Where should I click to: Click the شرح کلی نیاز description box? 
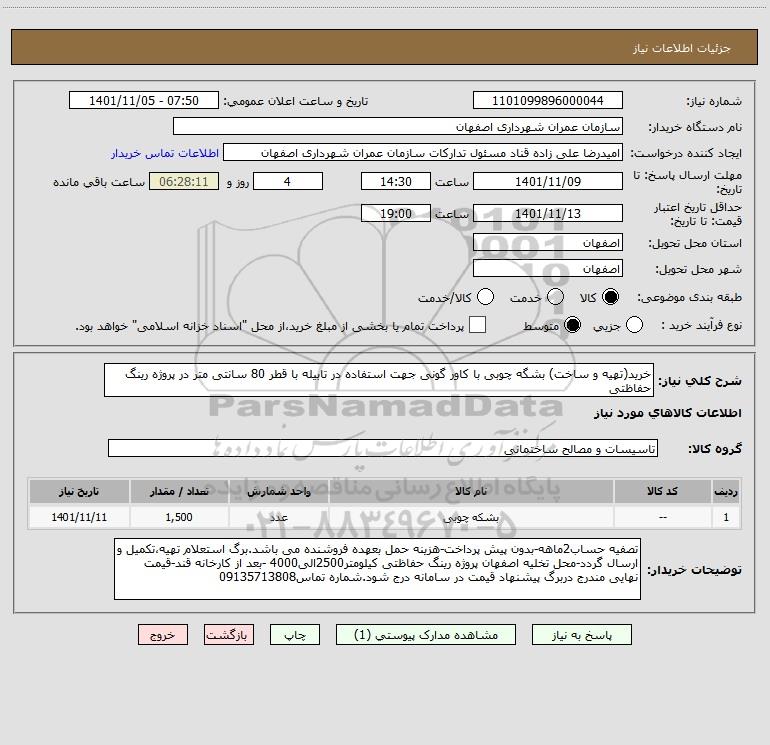pos(379,380)
